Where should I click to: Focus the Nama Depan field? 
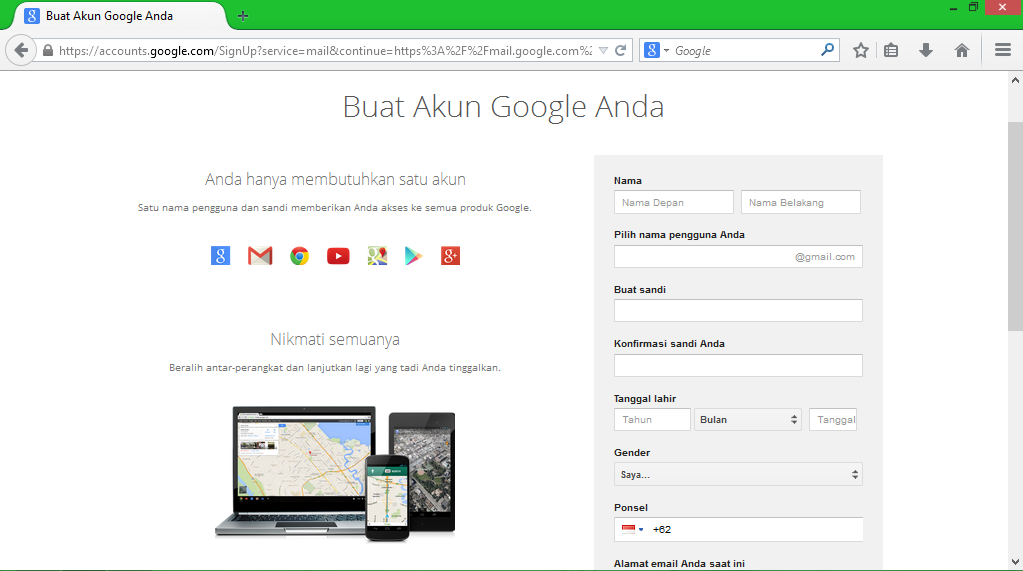pos(673,202)
